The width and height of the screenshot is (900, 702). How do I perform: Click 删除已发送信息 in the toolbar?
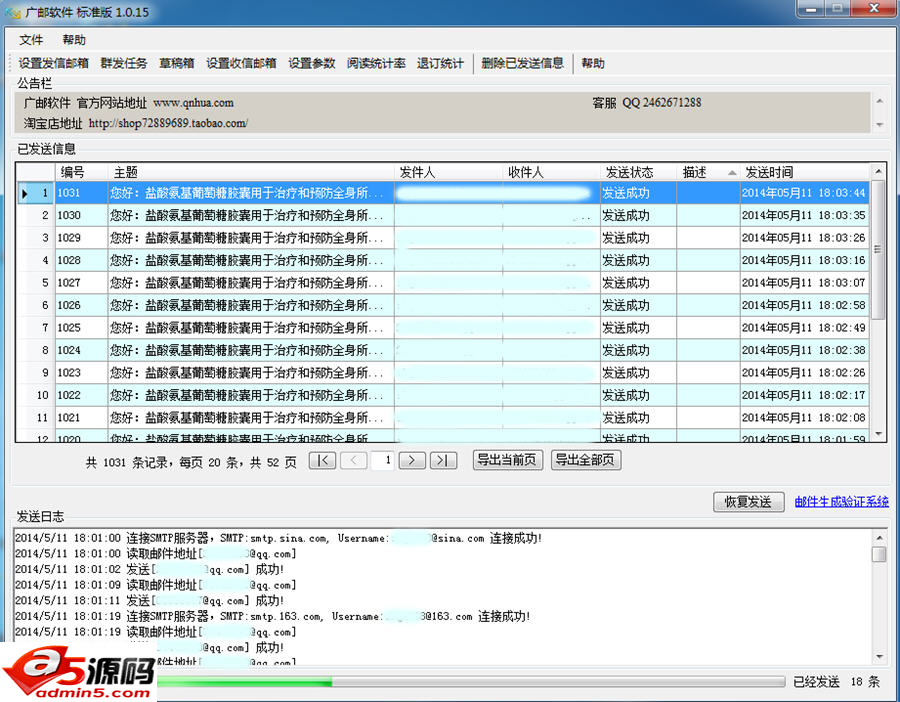tap(522, 64)
